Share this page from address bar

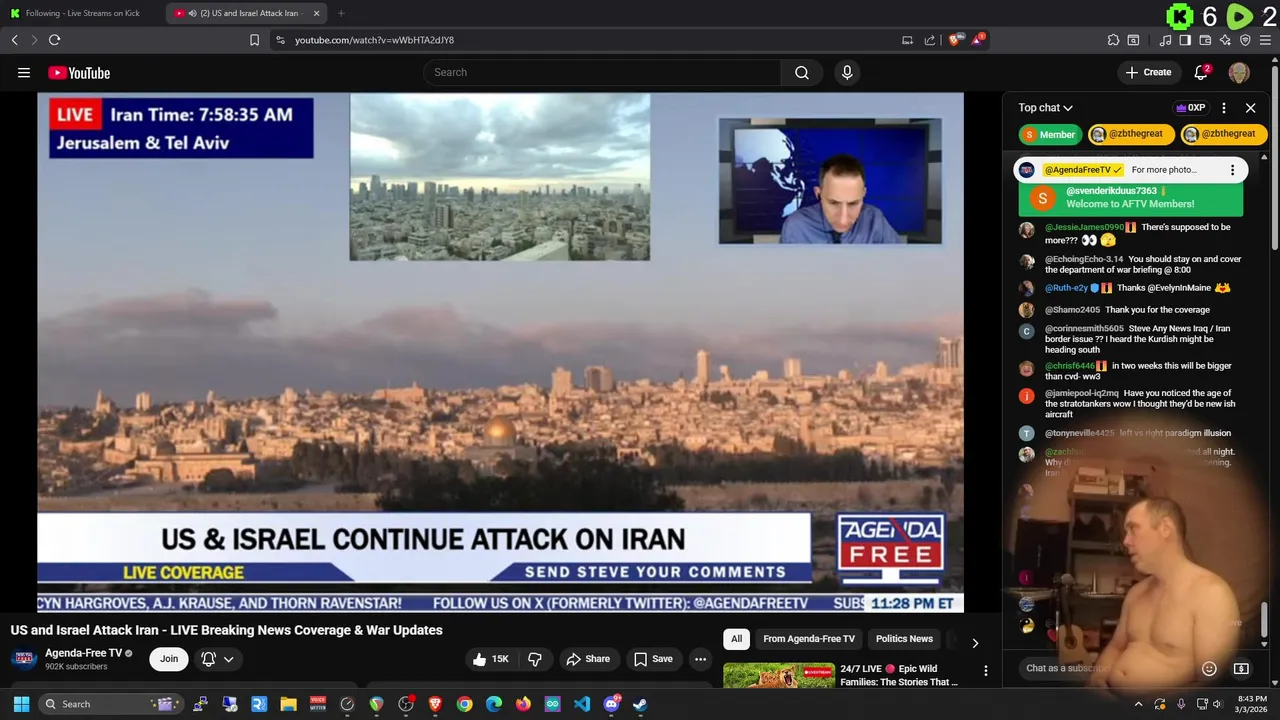click(x=930, y=40)
